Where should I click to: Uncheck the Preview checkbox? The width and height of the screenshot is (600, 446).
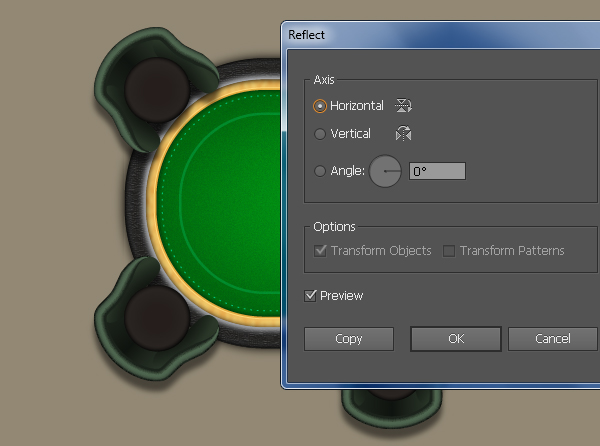(310, 296)
